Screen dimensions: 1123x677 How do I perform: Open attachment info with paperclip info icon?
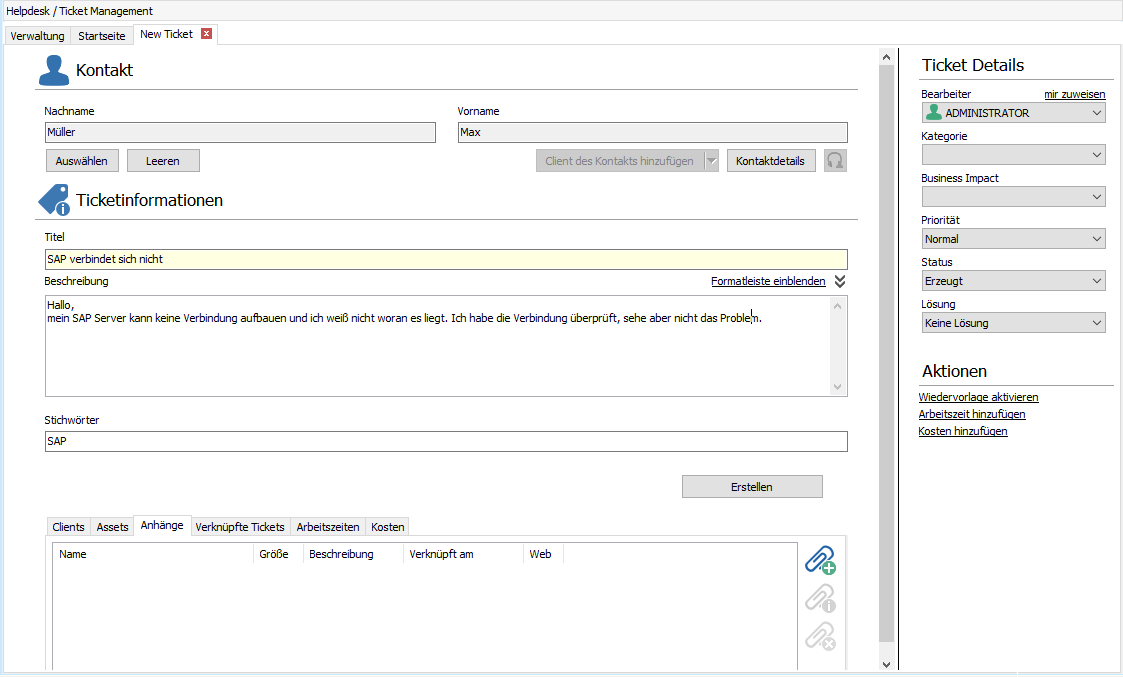[819, 598]
